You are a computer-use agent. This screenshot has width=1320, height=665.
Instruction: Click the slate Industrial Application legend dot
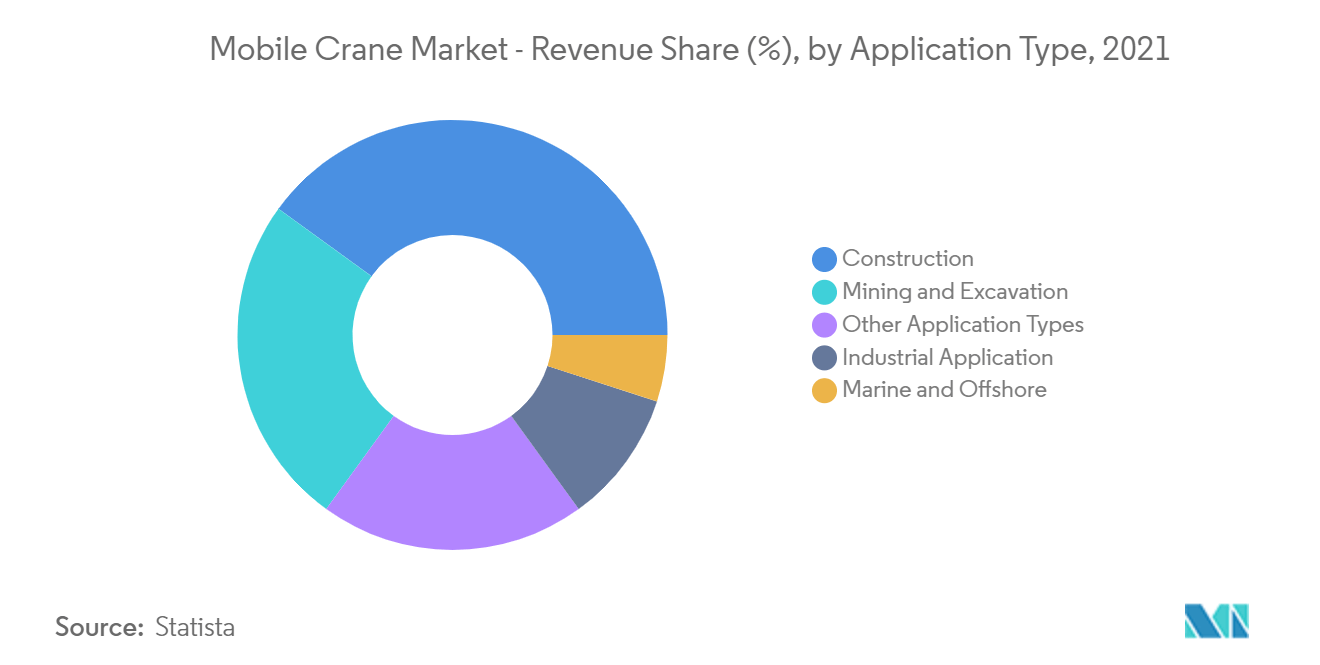(x=824, y=358)
